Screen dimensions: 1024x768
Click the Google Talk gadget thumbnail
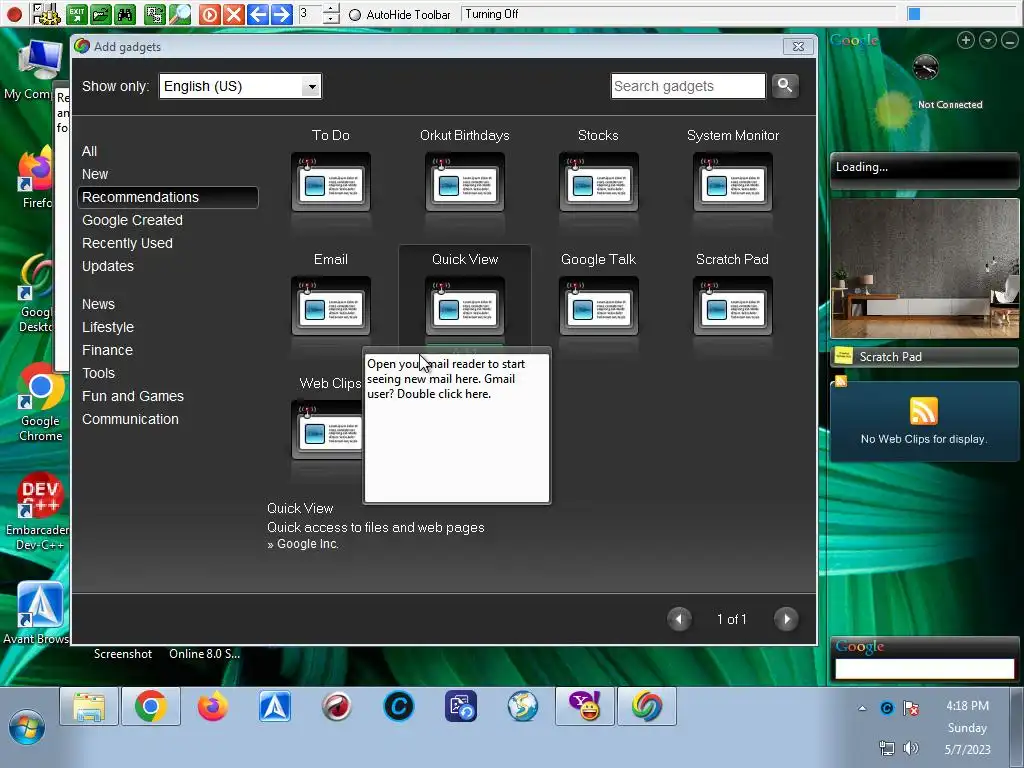(598, 306)
